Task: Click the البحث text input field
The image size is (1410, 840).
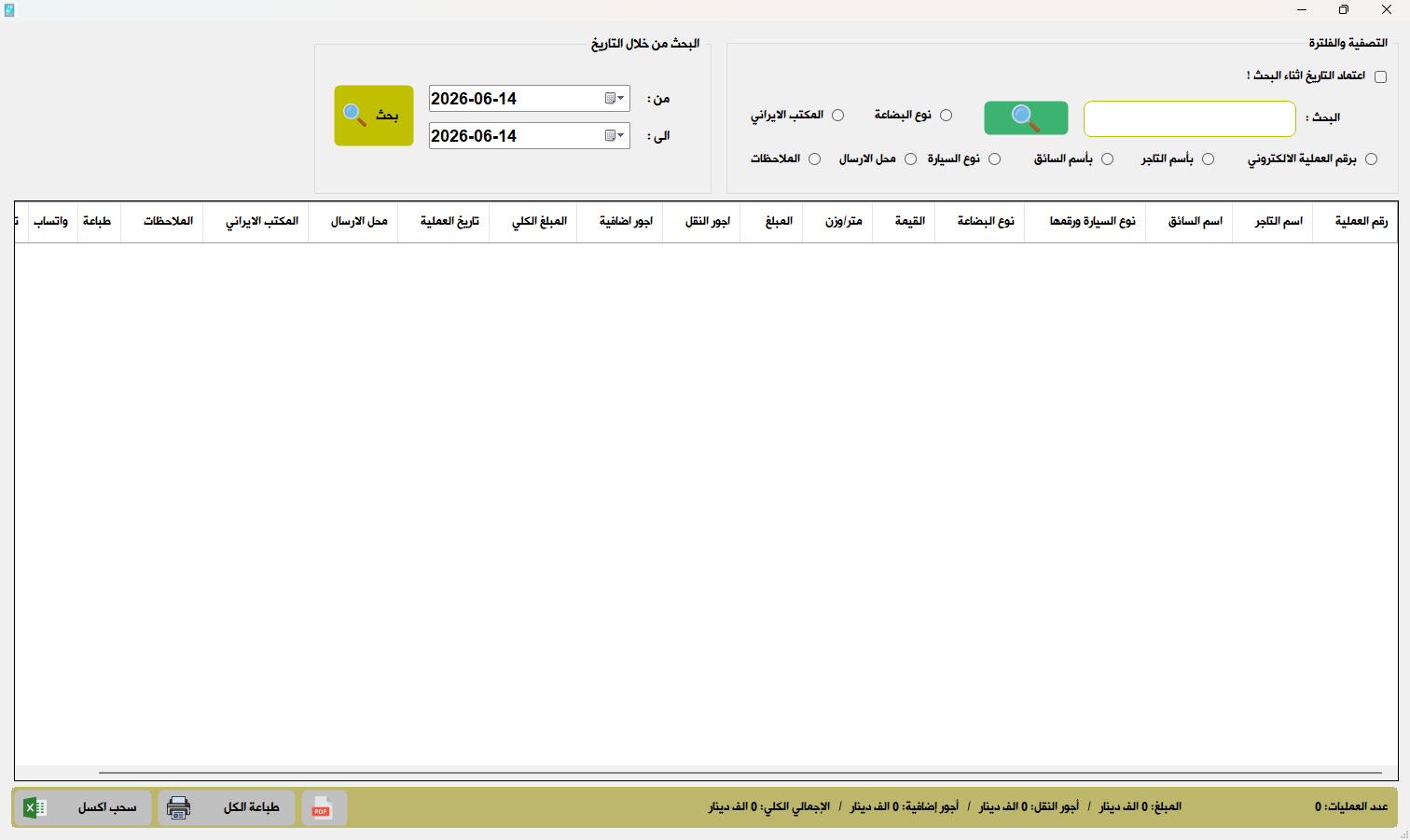Action: [x=1190, y=119]
